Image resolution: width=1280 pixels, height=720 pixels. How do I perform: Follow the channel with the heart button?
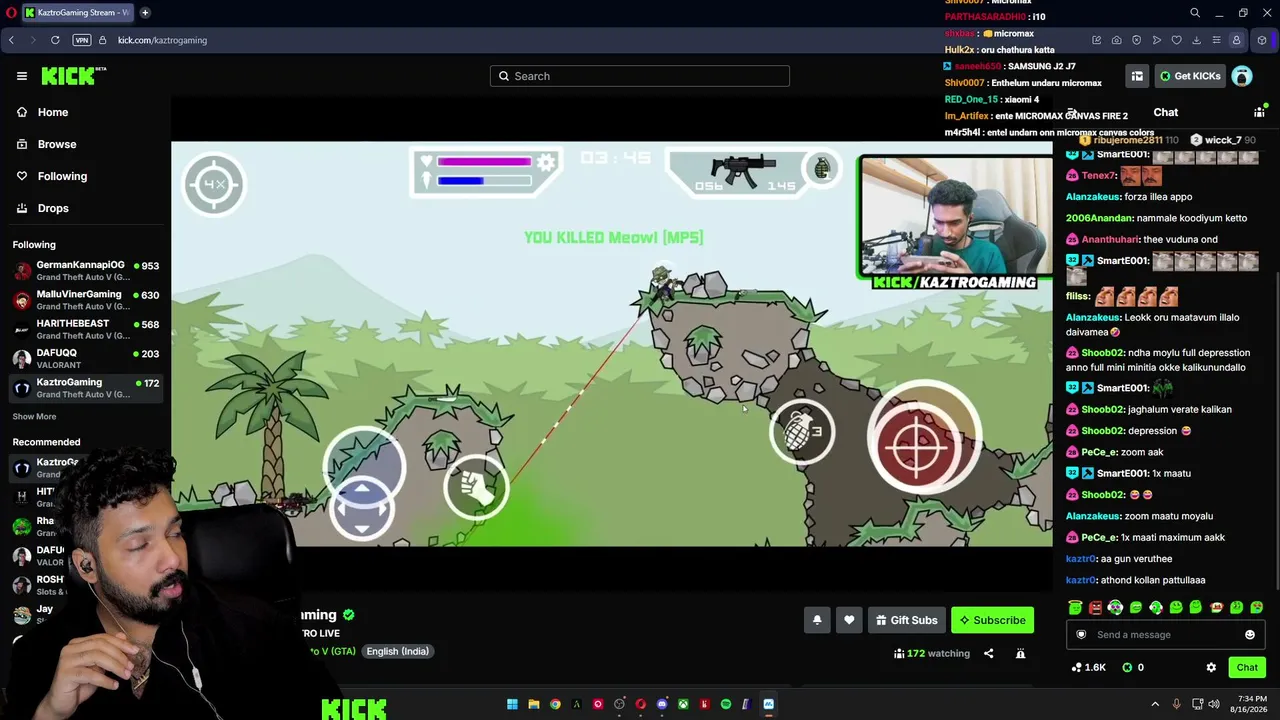coord(849,620)
